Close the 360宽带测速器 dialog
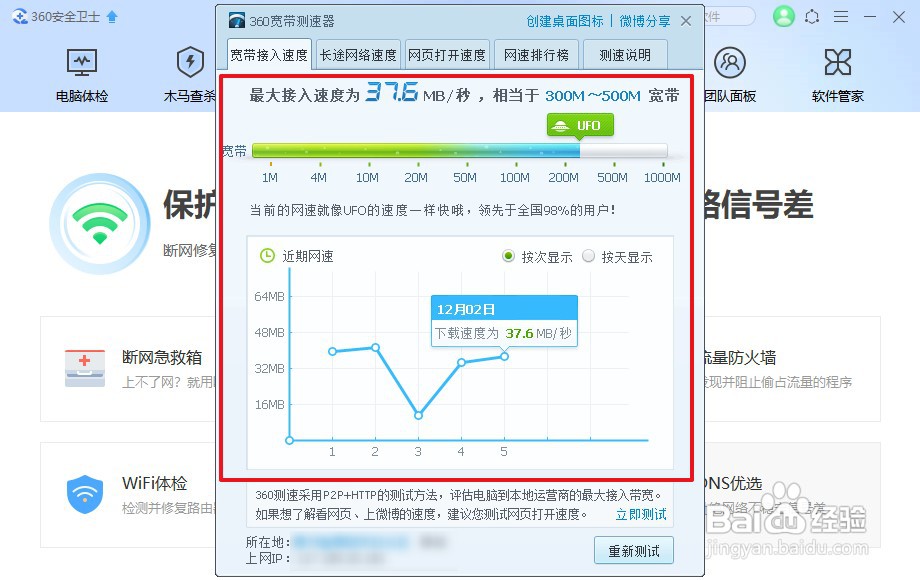Screen dimensions: 920x580 pos(686,21)
